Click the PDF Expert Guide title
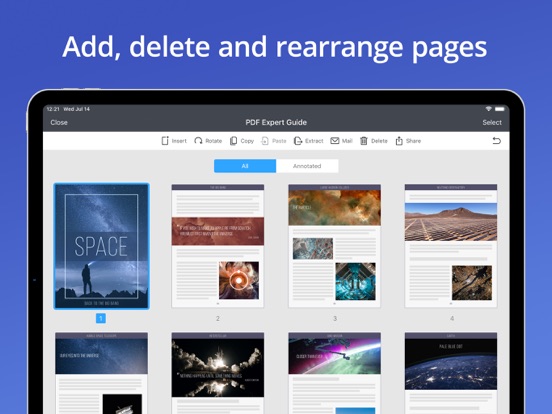Screen dimensions: 552x414 click(x=276, y=123)
